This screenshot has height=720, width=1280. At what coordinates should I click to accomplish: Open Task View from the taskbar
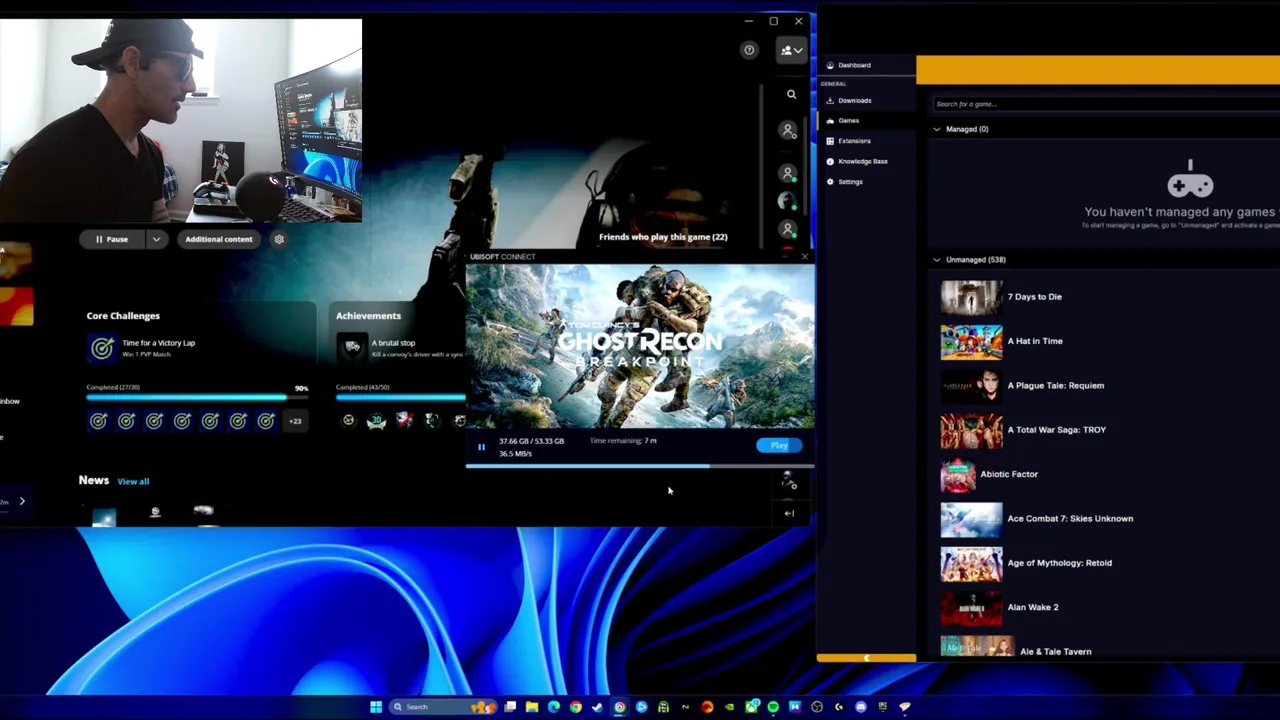click(x=510, y=707)
